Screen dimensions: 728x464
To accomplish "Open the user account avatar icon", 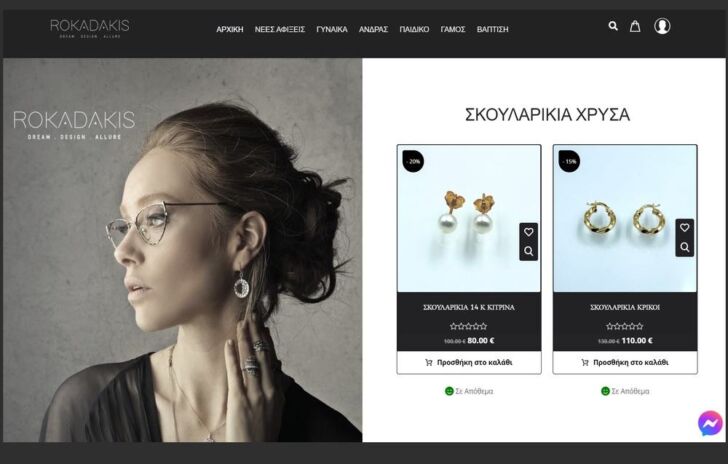I will 662,26.
